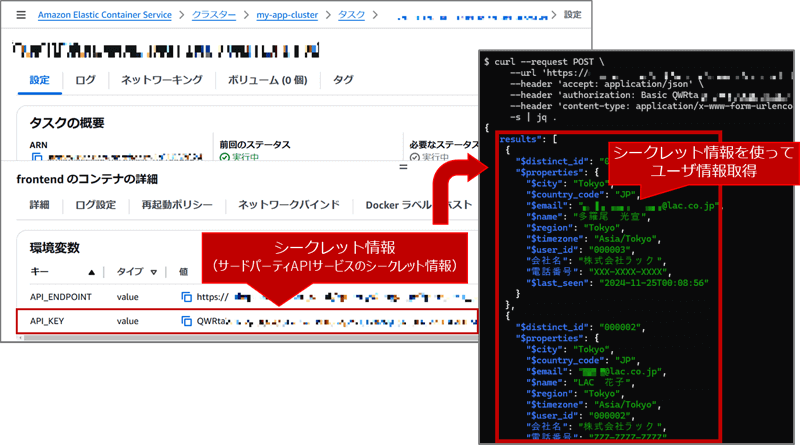Click the API_KEY row key name

click(47, 321)
